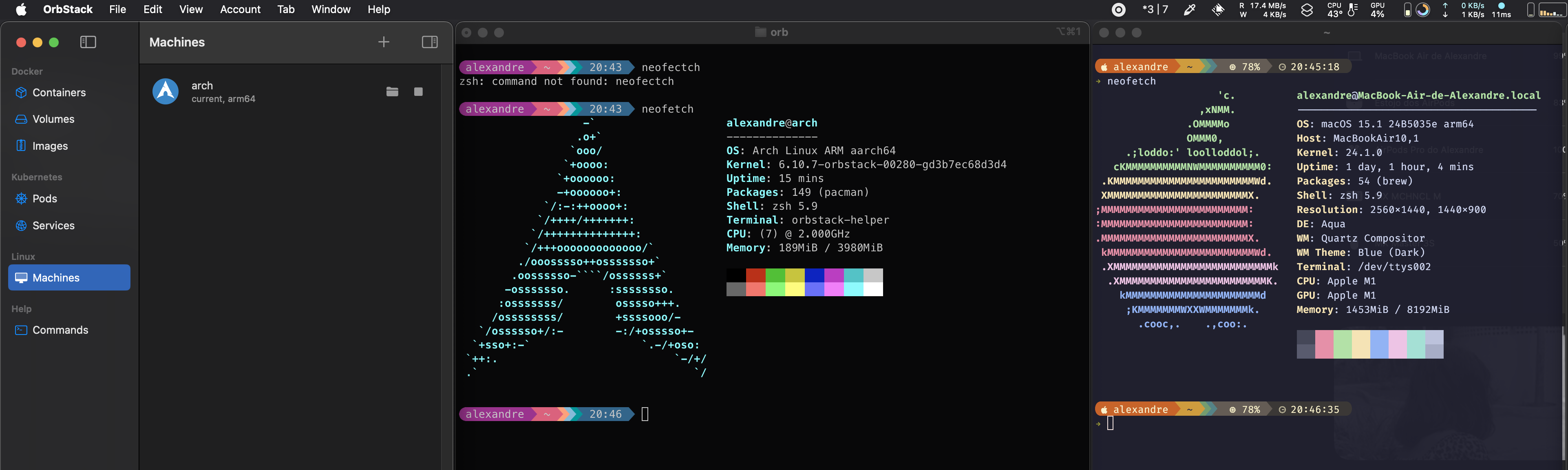The image size is (1568, 470).
Task: Select Machines under Linux
Action: click(x=69, y=277)
